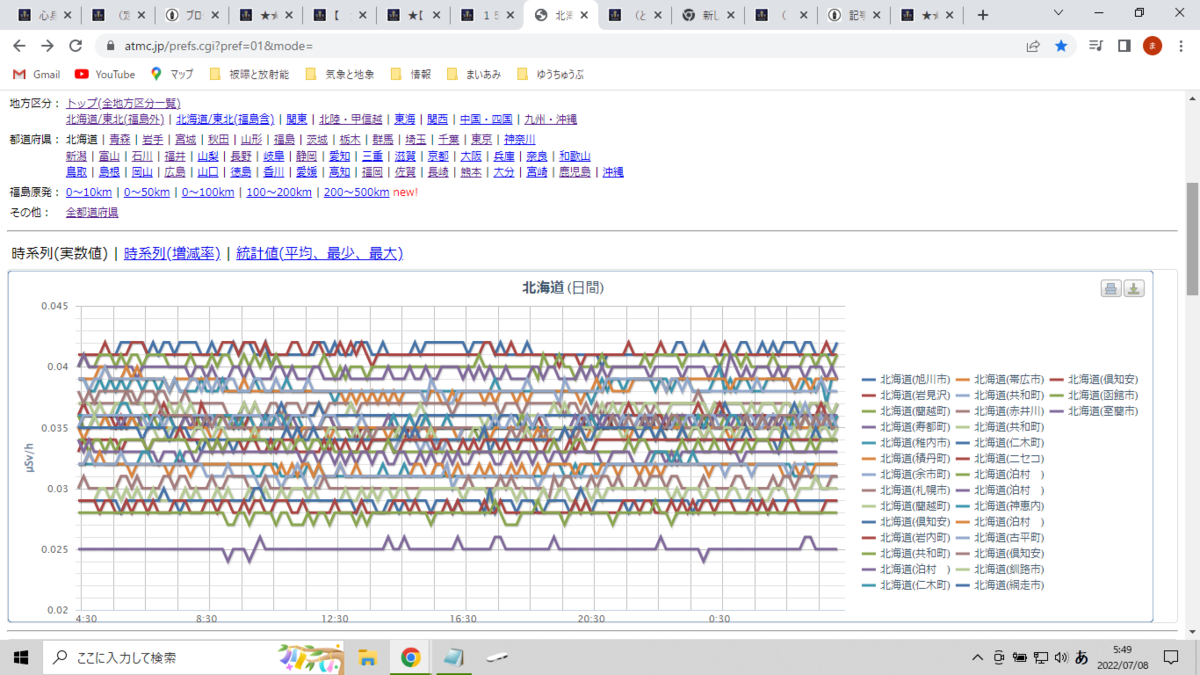Open 統計値(平均、最少、最大) view link

click(x=319, y=254)
